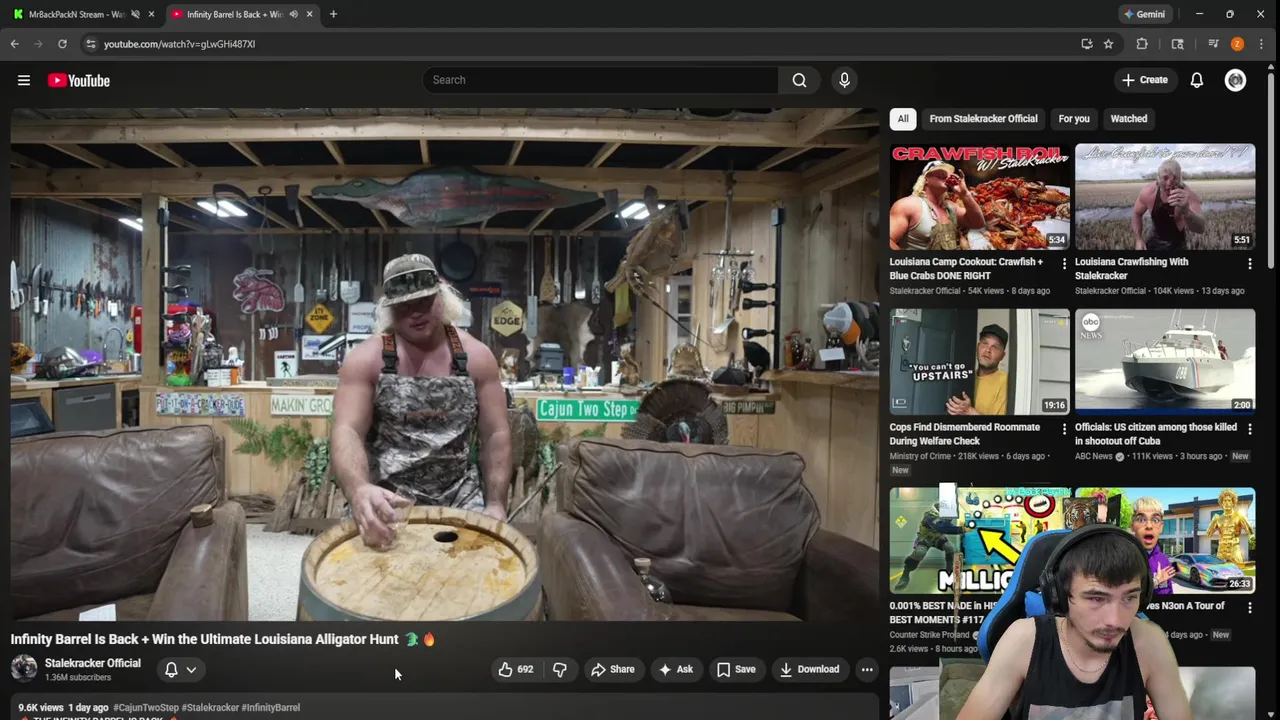
Task: Dislike the video with the thumbs-down icon
Action: [560, 669]
